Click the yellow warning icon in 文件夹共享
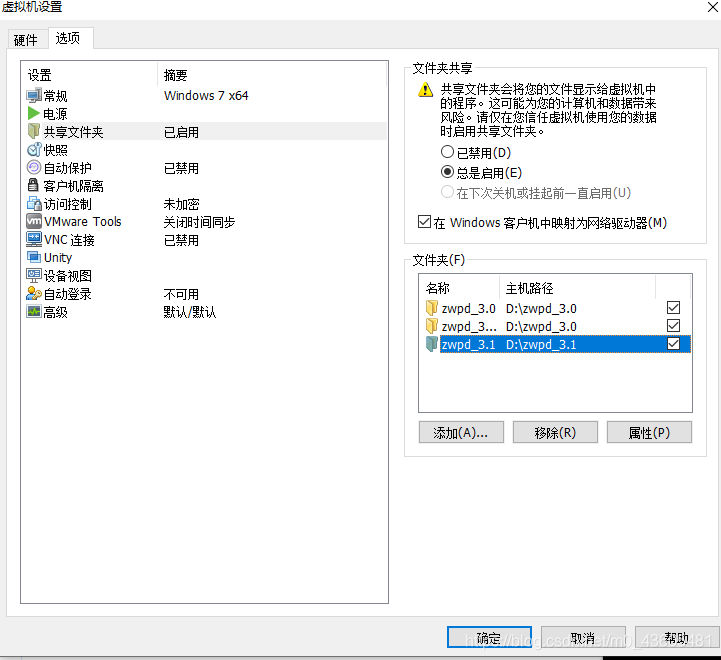721x660 pixels. pyautogui.click(x=425, y=89)
